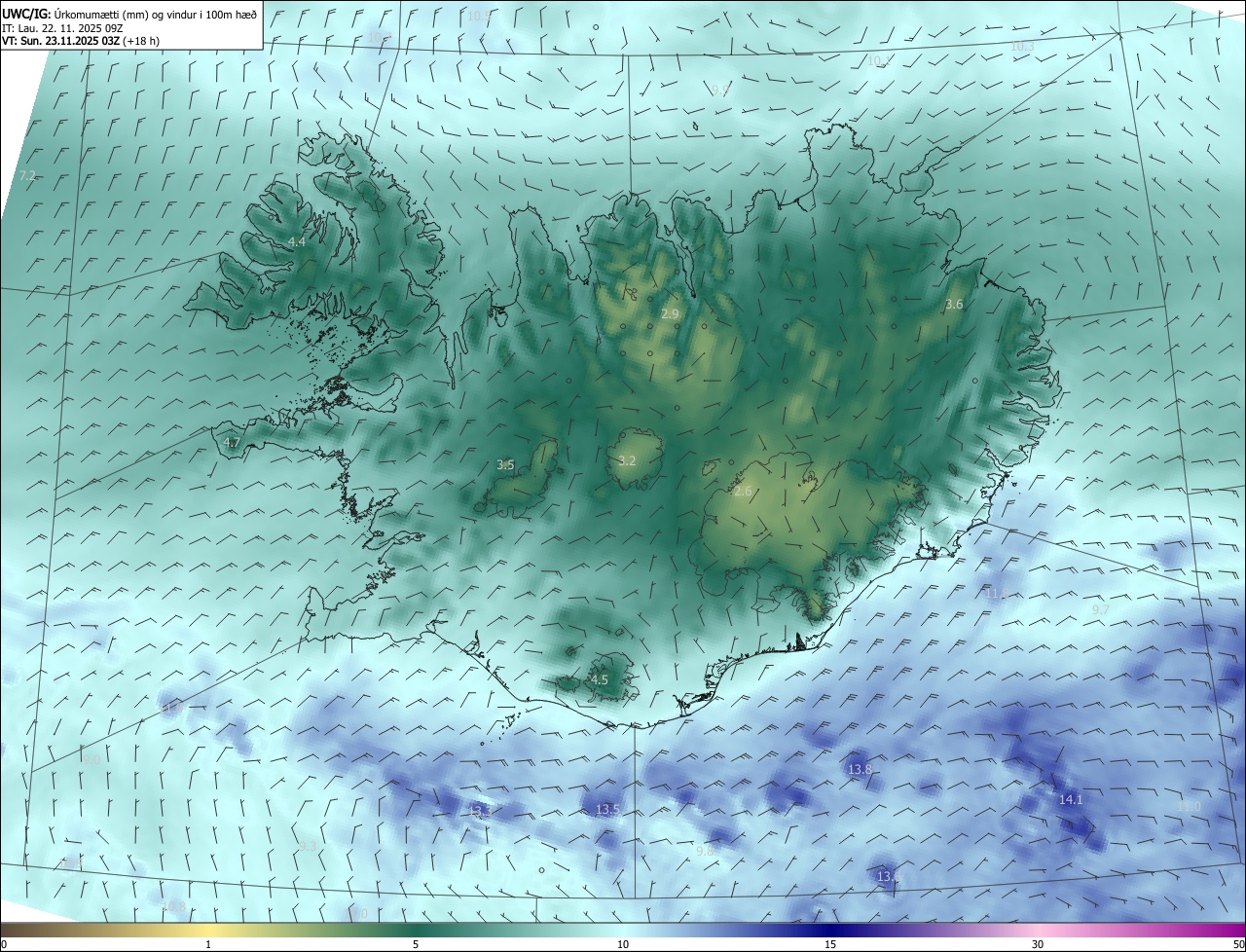Click the 13.5 value in the southern sea

(x=607, y=810)
